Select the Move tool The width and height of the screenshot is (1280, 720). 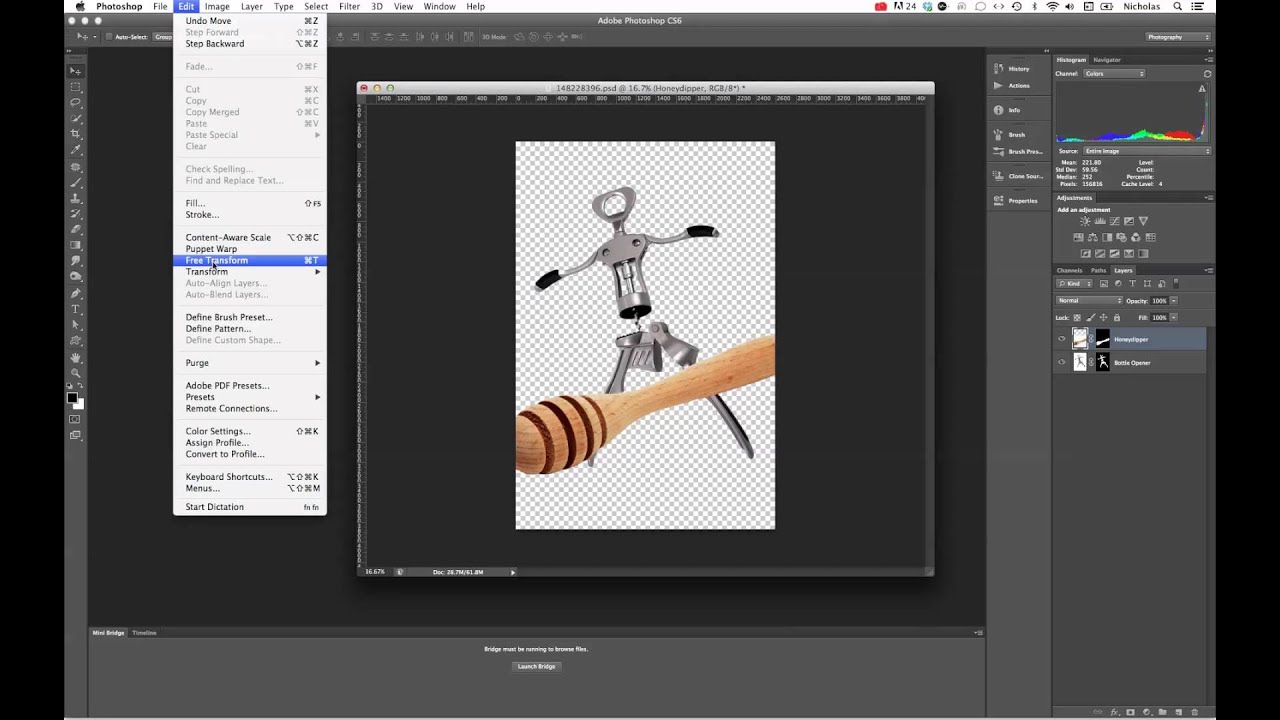[x=75, y=71]
